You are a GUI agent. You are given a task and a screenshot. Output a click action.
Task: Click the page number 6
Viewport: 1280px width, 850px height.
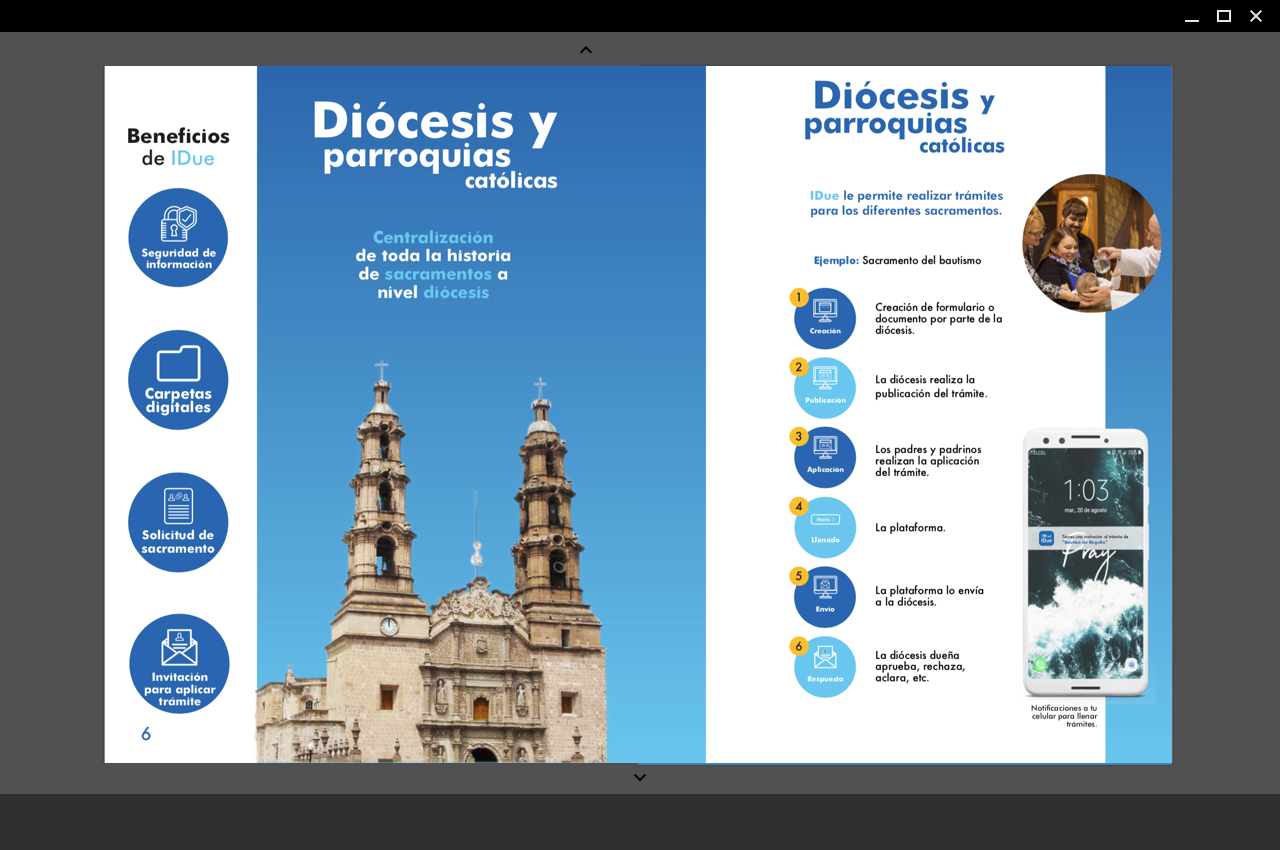point(146,734)
